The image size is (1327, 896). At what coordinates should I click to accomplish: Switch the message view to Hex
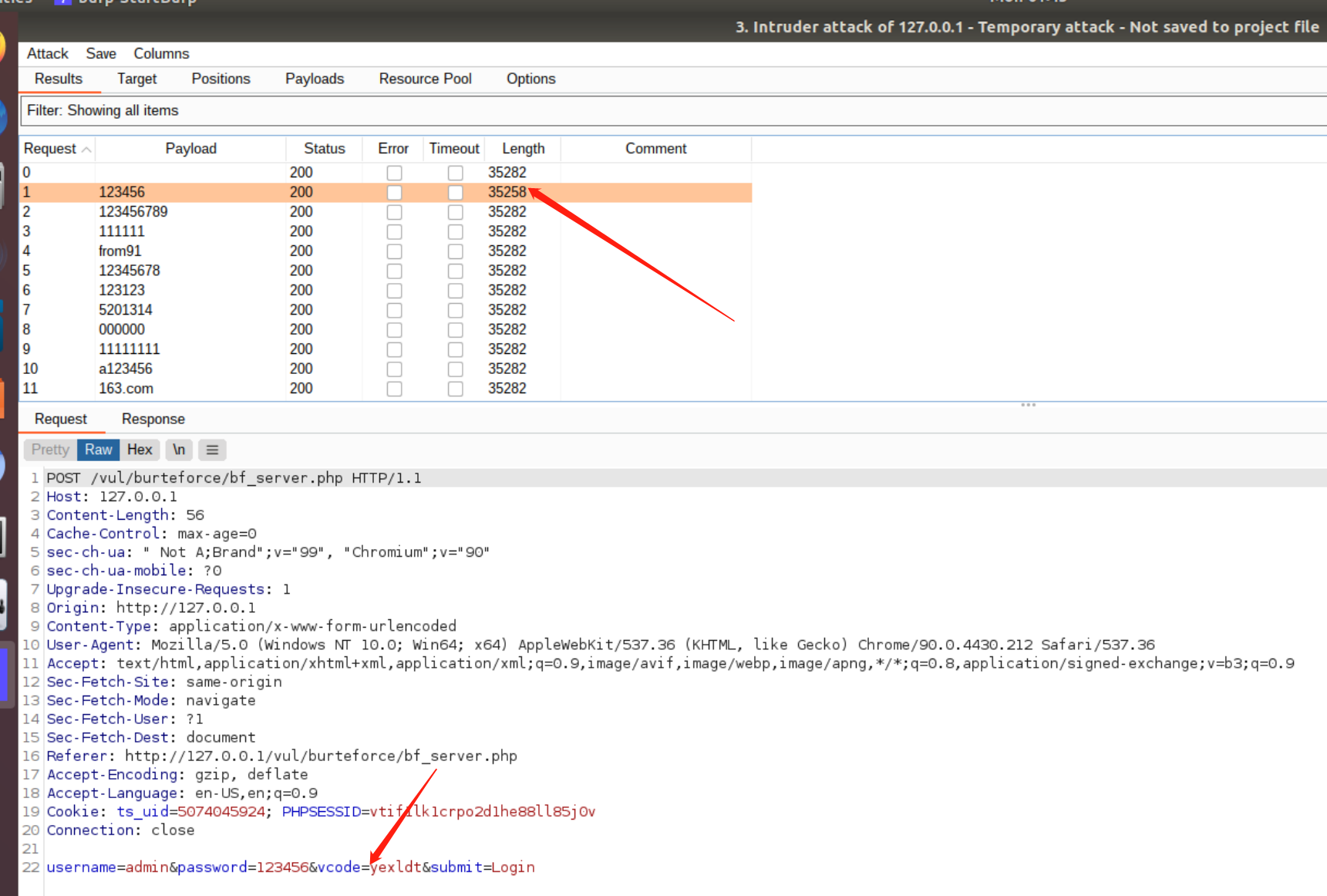140,450
